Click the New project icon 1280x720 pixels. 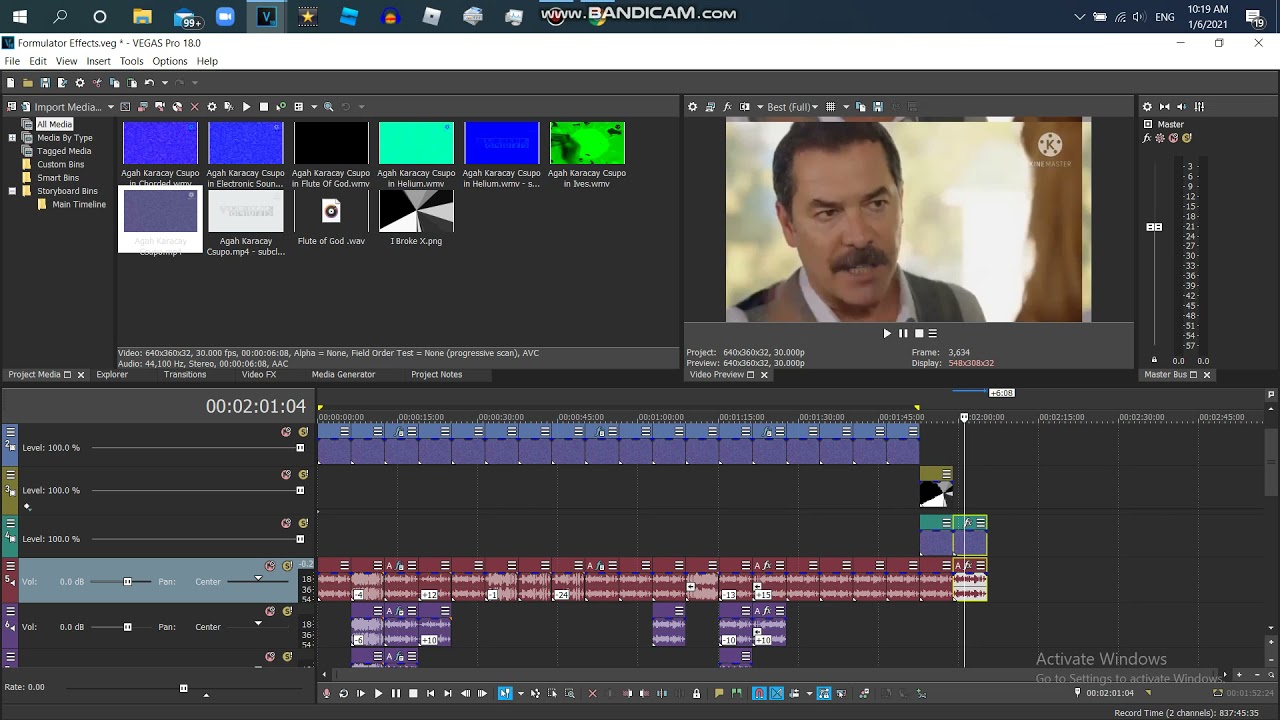[10, 83]
